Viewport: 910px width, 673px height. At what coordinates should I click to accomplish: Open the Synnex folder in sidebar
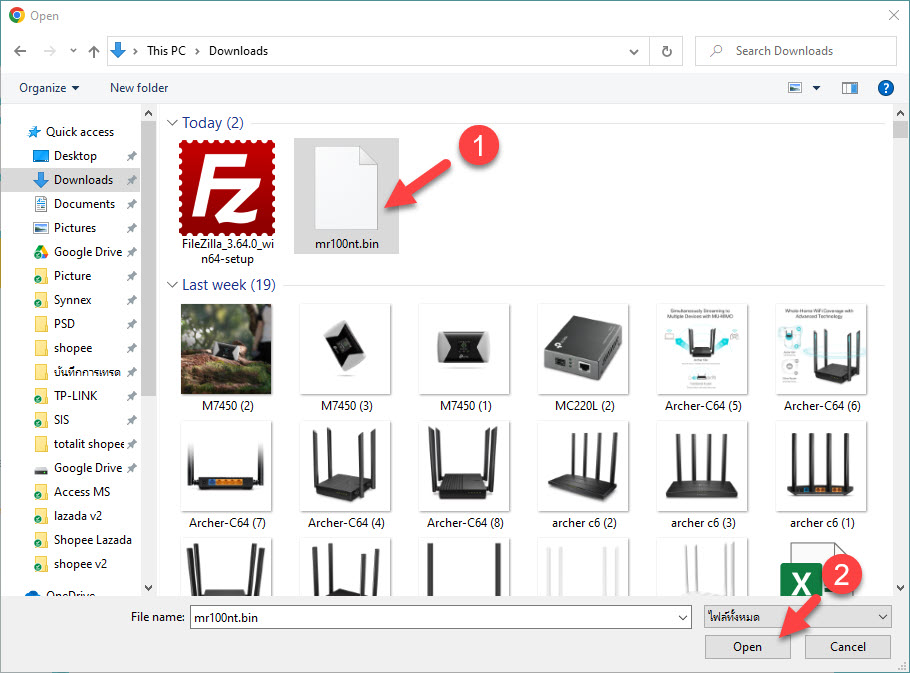(63, 300)
